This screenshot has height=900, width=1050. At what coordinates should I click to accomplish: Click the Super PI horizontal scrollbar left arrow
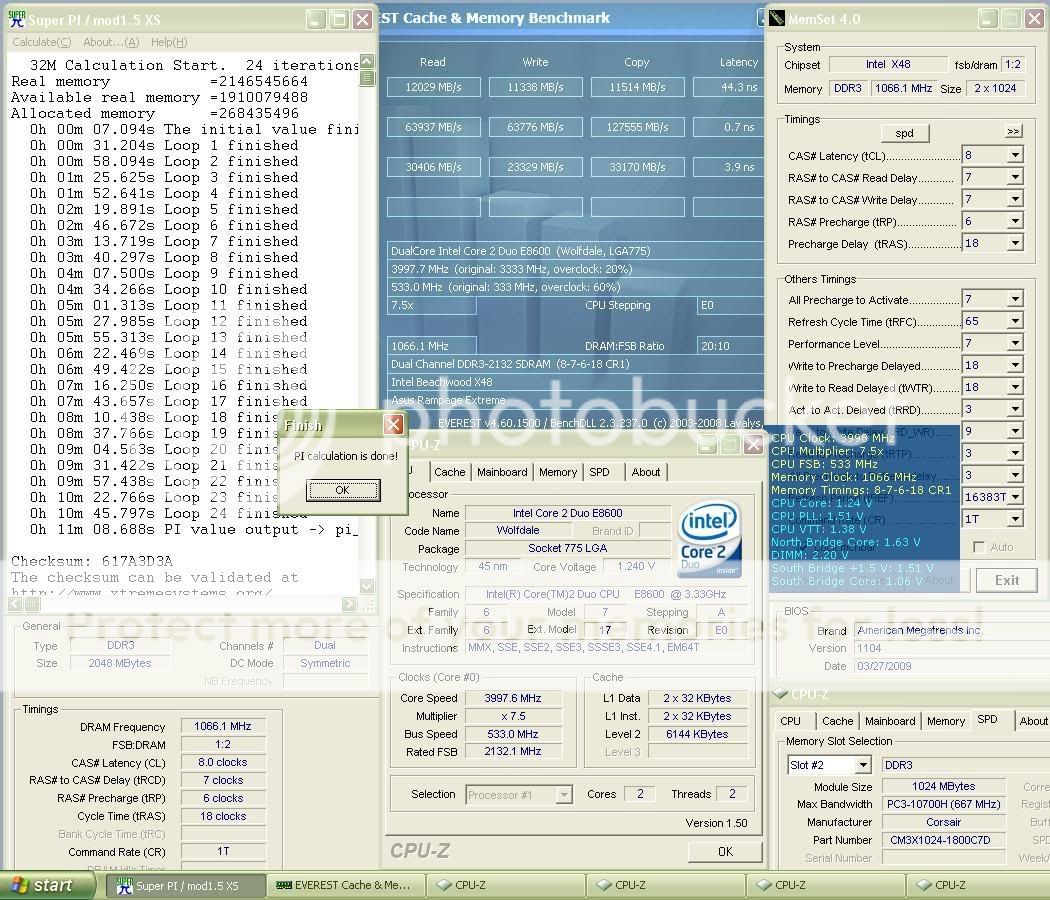tap(15, 604)
